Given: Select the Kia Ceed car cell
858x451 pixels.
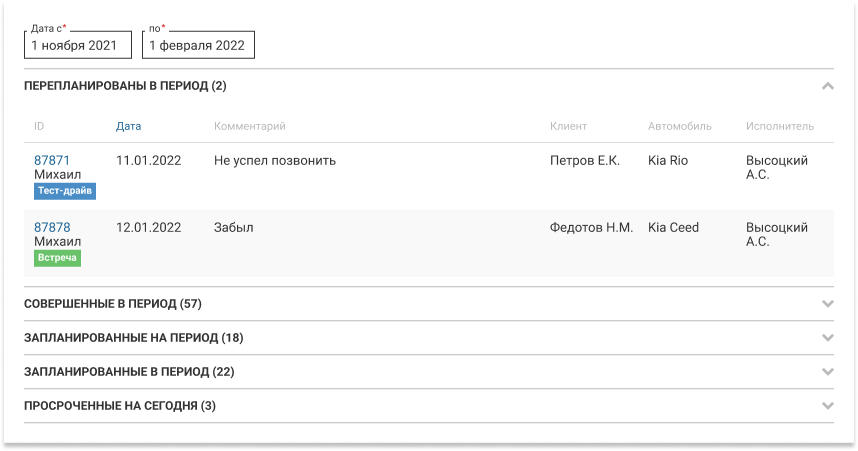Looking at the screenshot, I should pos(673,227).
